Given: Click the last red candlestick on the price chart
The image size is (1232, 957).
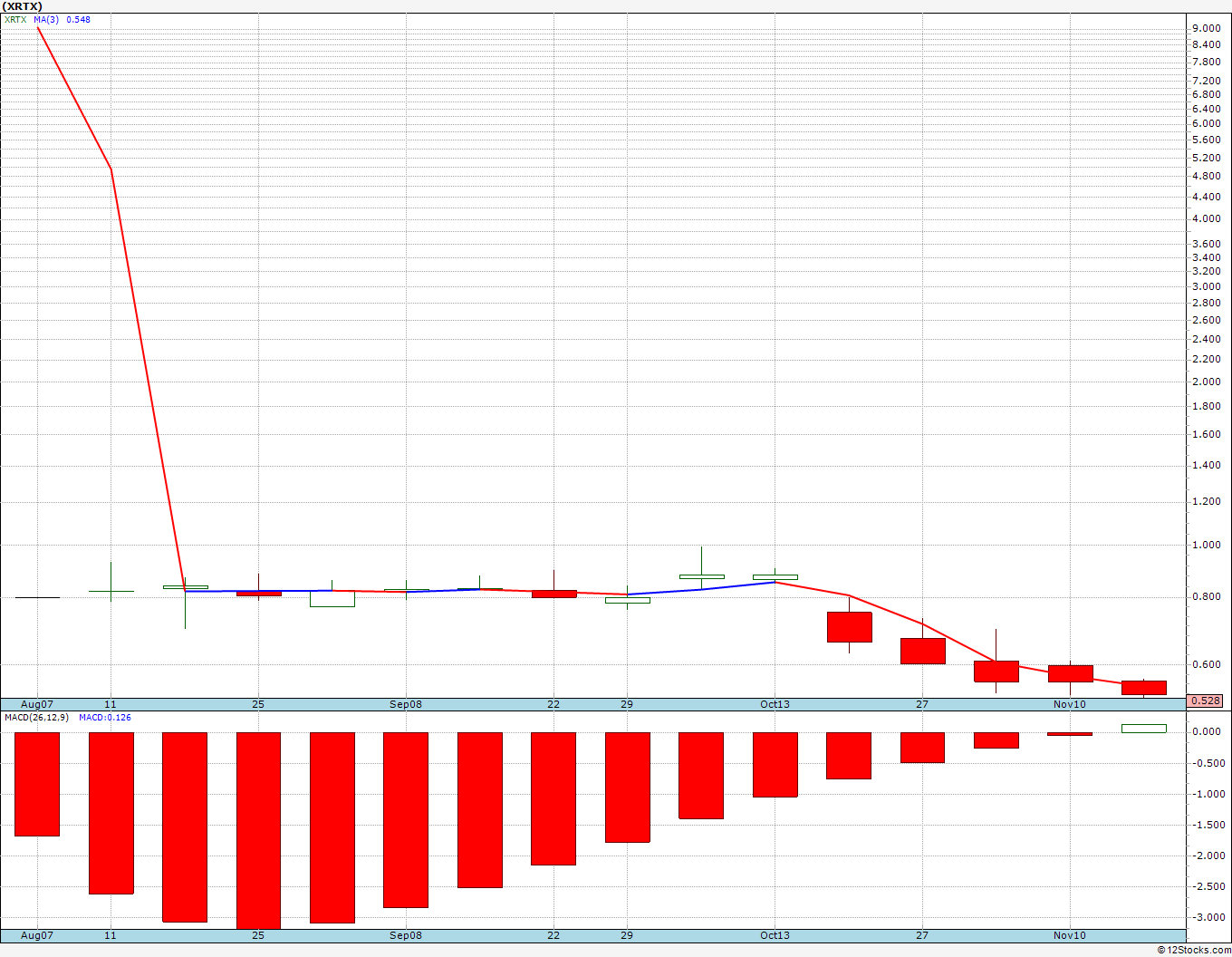Looking at the screenshot, I should (x=1144, y=688).
